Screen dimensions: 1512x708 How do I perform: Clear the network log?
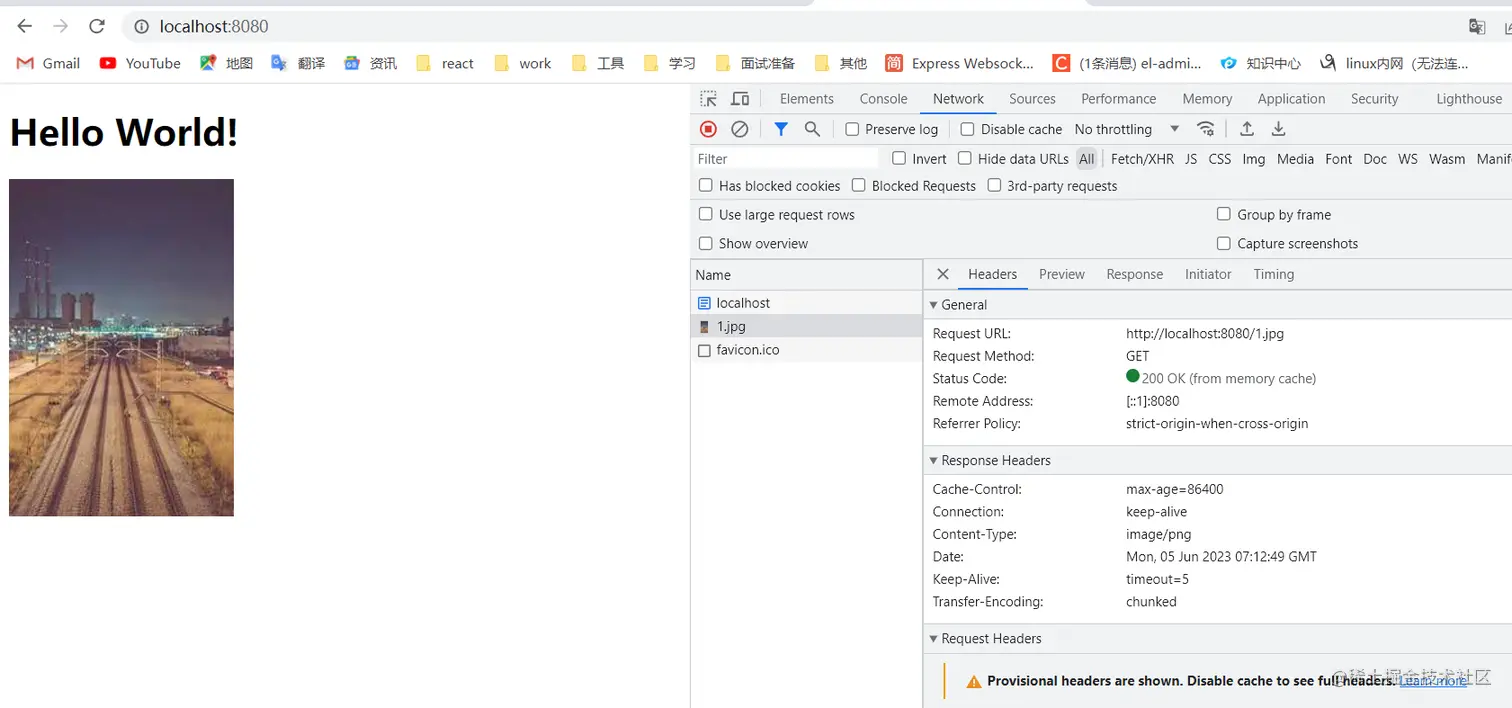(x=739, y=129)
